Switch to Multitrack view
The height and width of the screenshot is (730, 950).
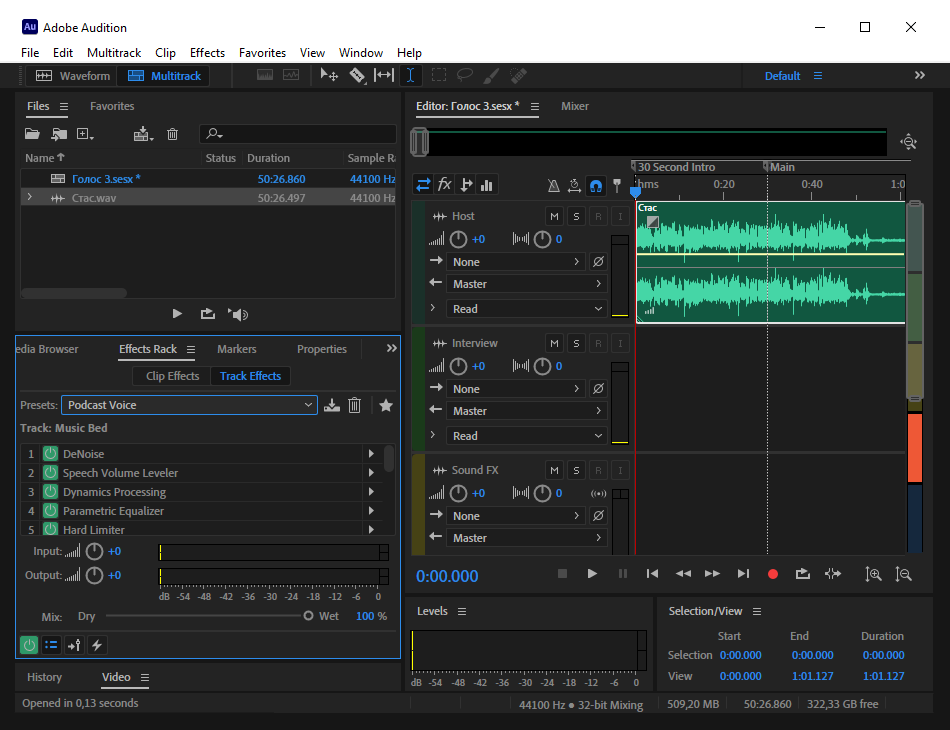point(164,76)
